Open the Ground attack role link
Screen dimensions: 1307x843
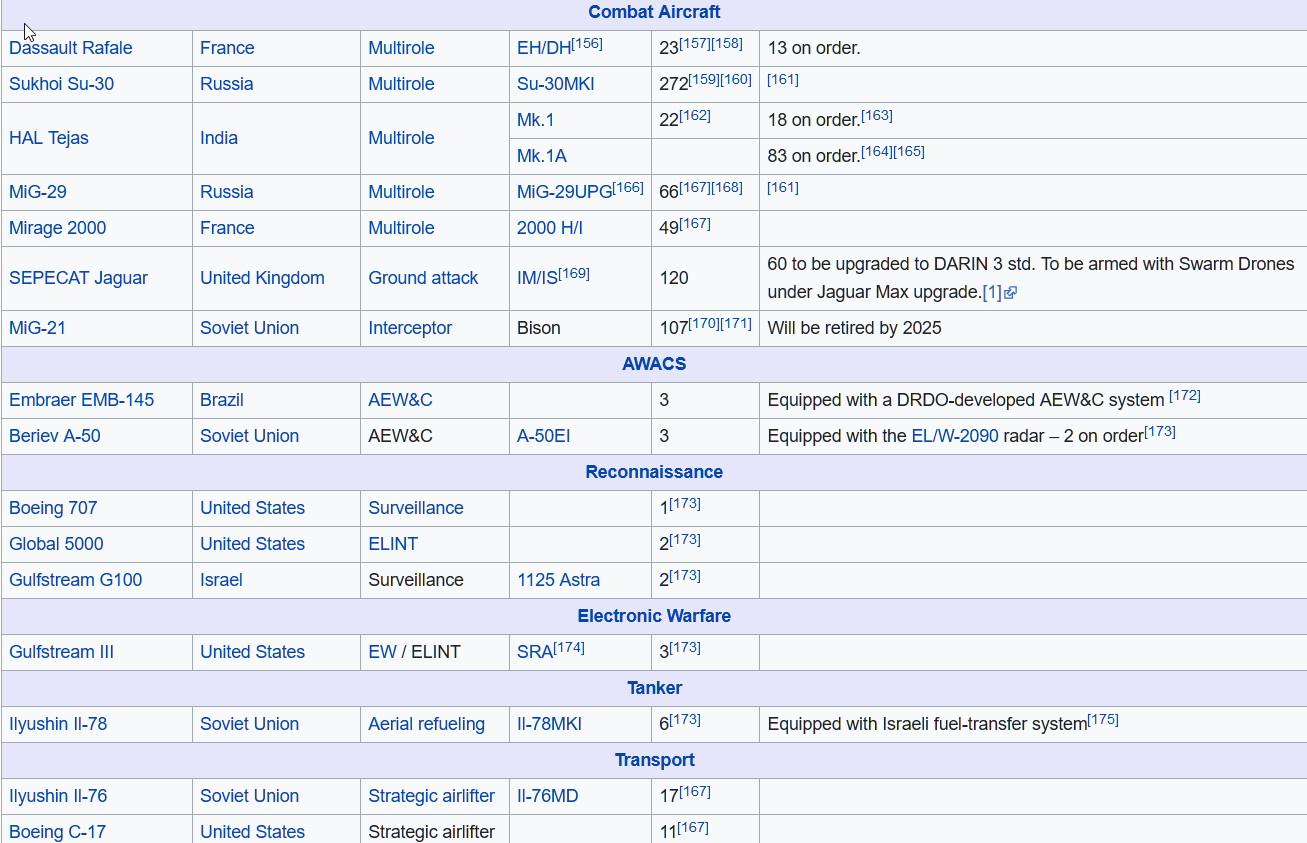point(423,278)
